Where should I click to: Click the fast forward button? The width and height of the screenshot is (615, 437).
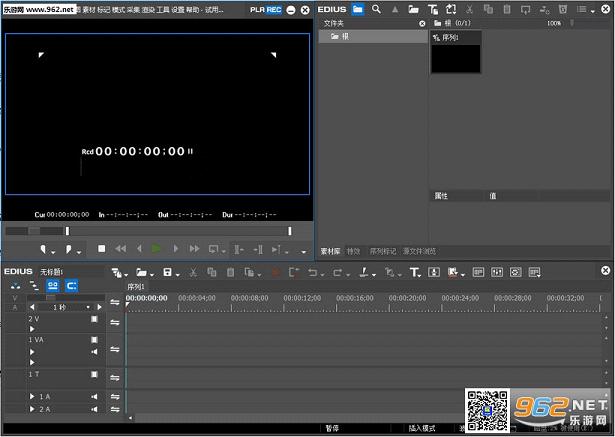coord(194,249)
